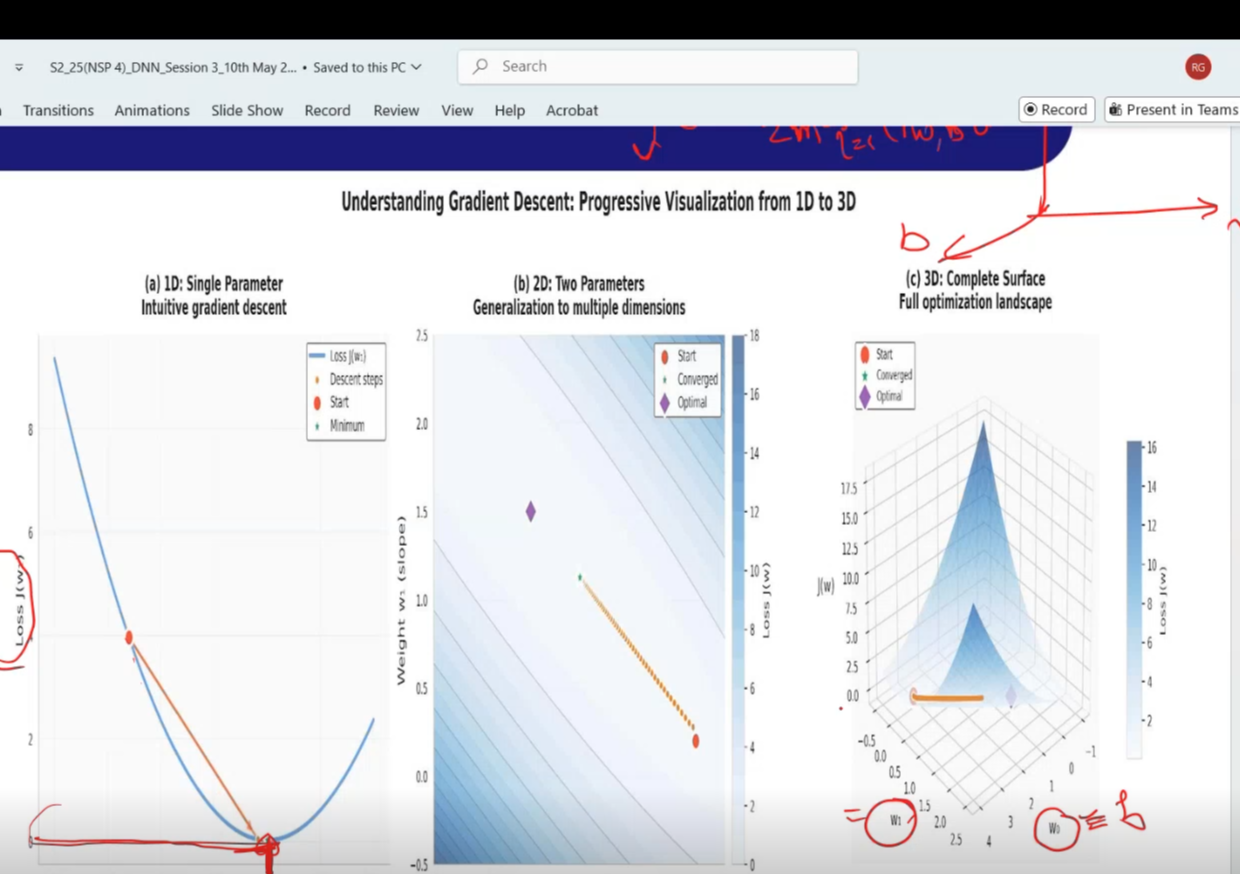Click the file name S2_25(NSP 4)_DNN_Session 3
The width and height of the screenshot is (1240, 874).
[173, 67]
